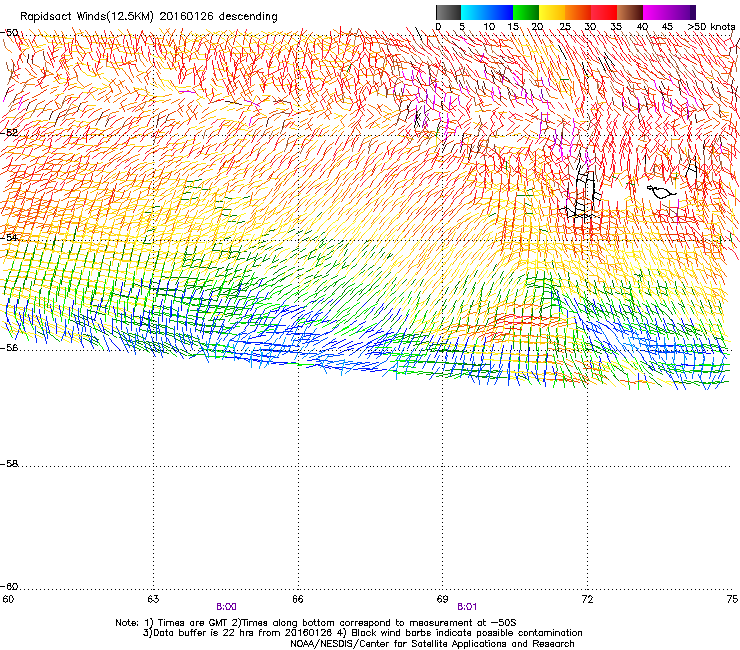Click the purple time marker ending ':00'

click(x=227, y=607)
